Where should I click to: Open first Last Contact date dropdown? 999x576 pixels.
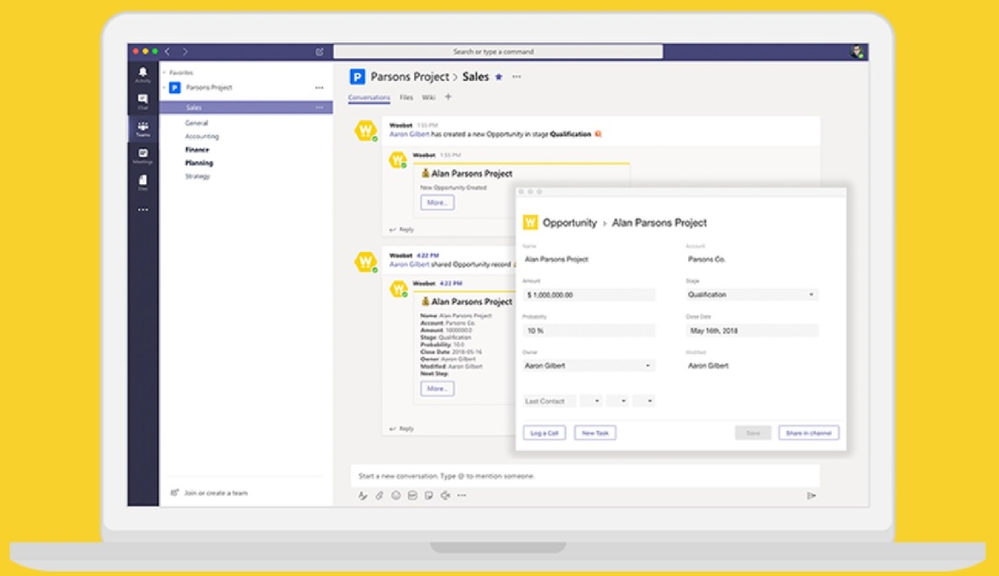(x=591, y=401)
